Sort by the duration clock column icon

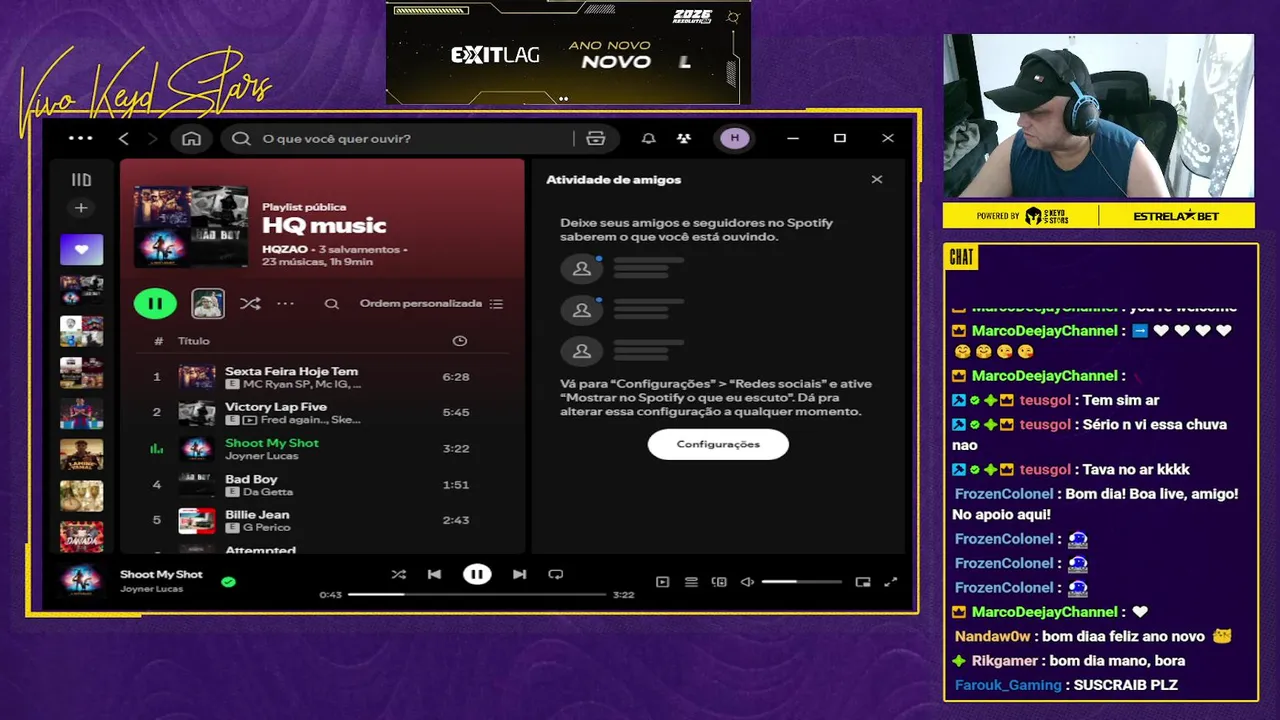click(x=460, y=341)
